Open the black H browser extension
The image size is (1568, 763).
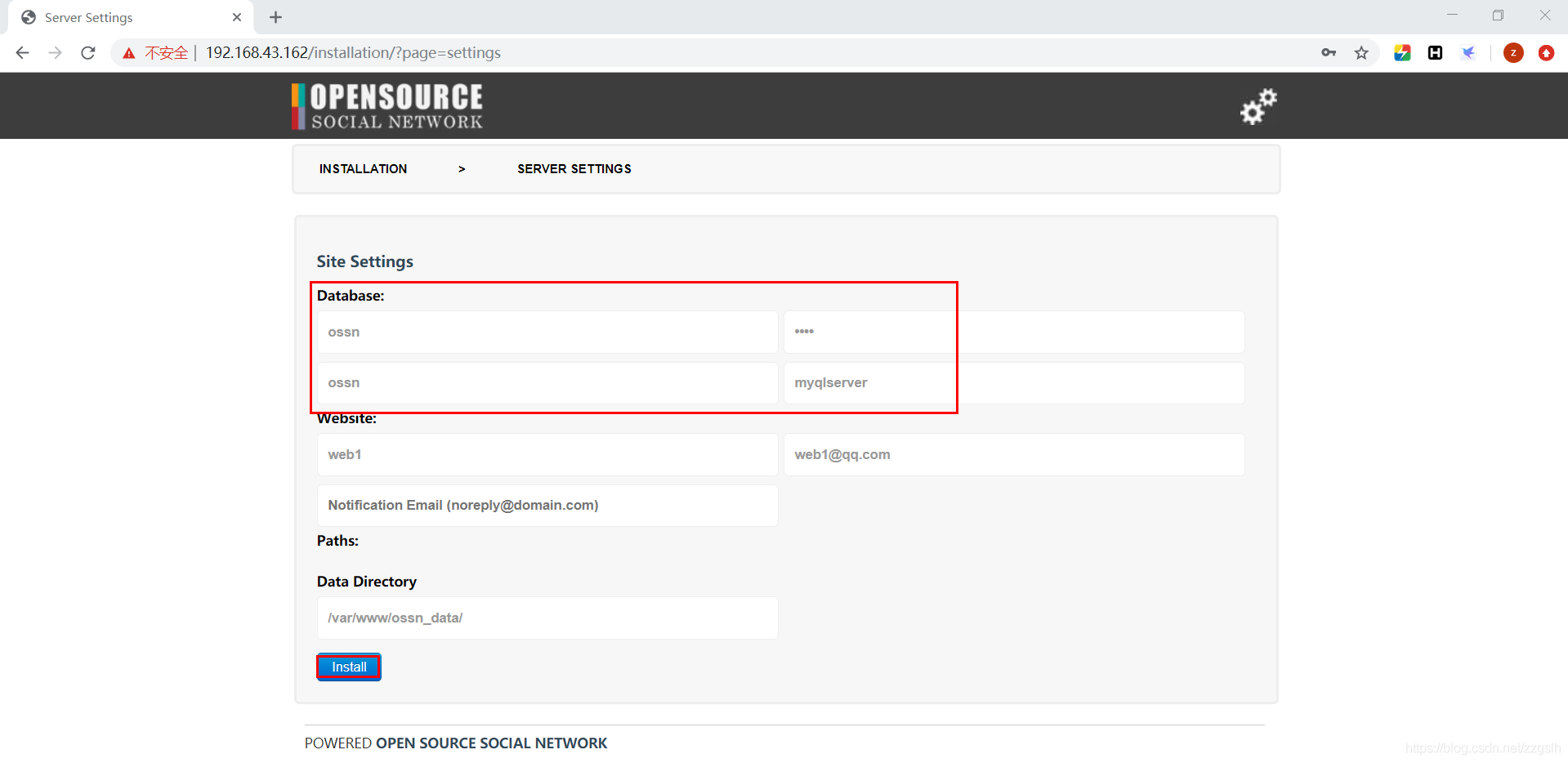pyautogui.click(x=1435, y=53)
